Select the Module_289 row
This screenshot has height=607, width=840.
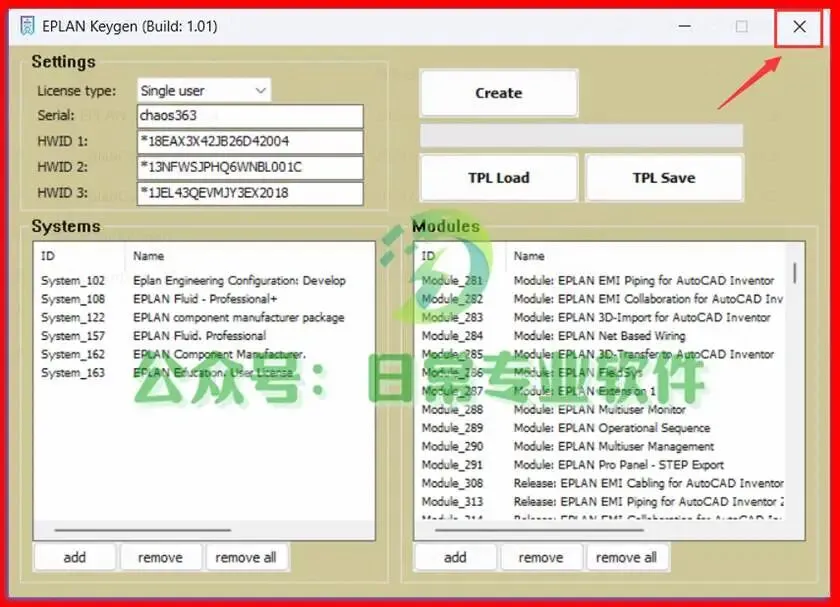[600, 428]
